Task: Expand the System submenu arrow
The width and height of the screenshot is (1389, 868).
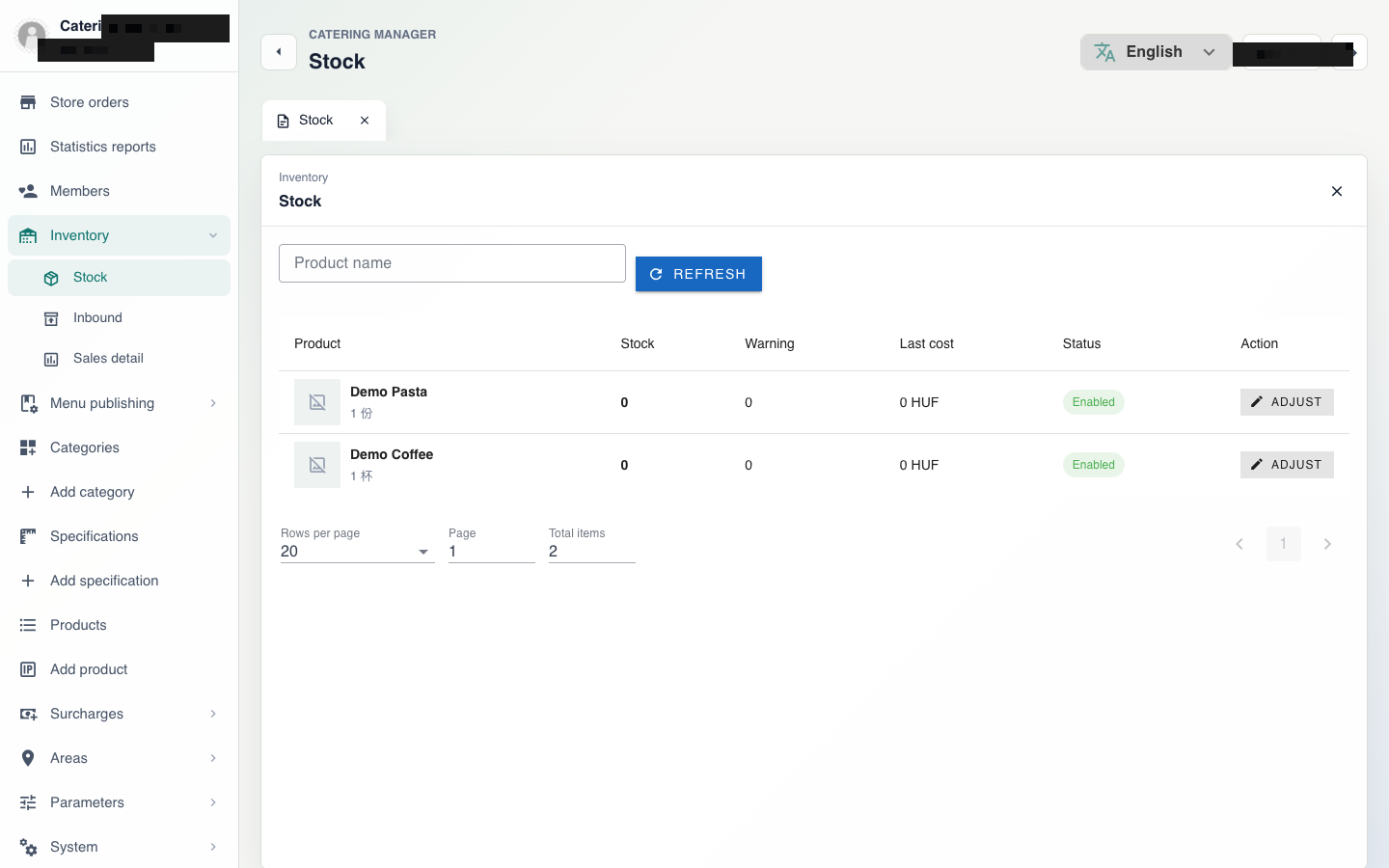Action: click(213, 847)
